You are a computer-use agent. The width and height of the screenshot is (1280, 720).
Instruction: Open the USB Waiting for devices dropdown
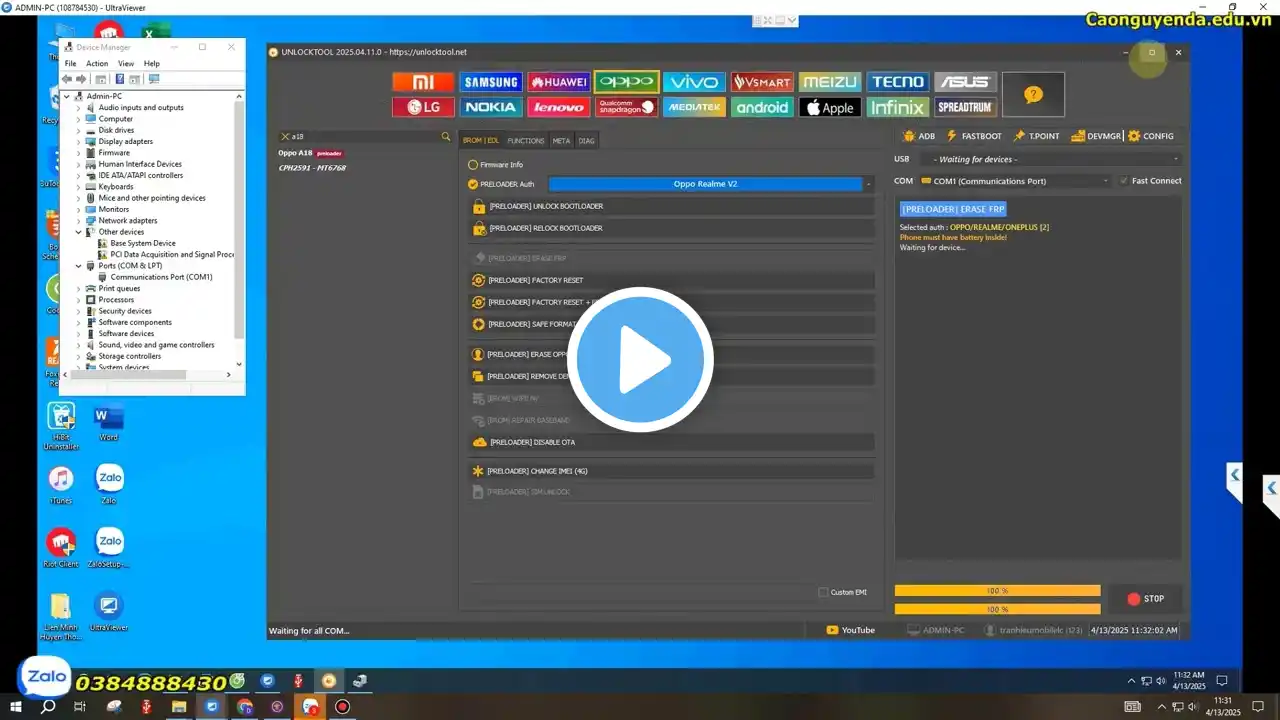click(x=1052, y=159)
